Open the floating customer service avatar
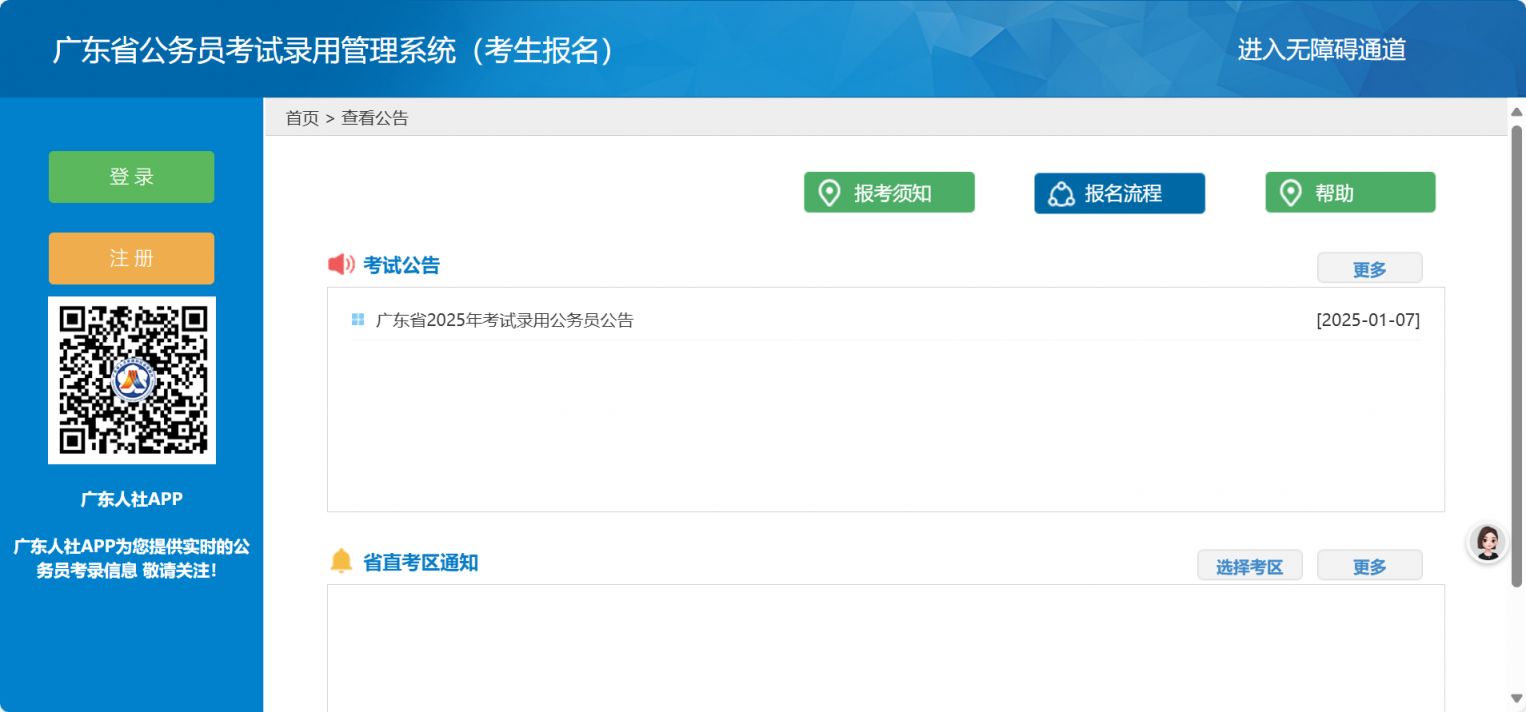1526x712 pixels. [1486, 542]
